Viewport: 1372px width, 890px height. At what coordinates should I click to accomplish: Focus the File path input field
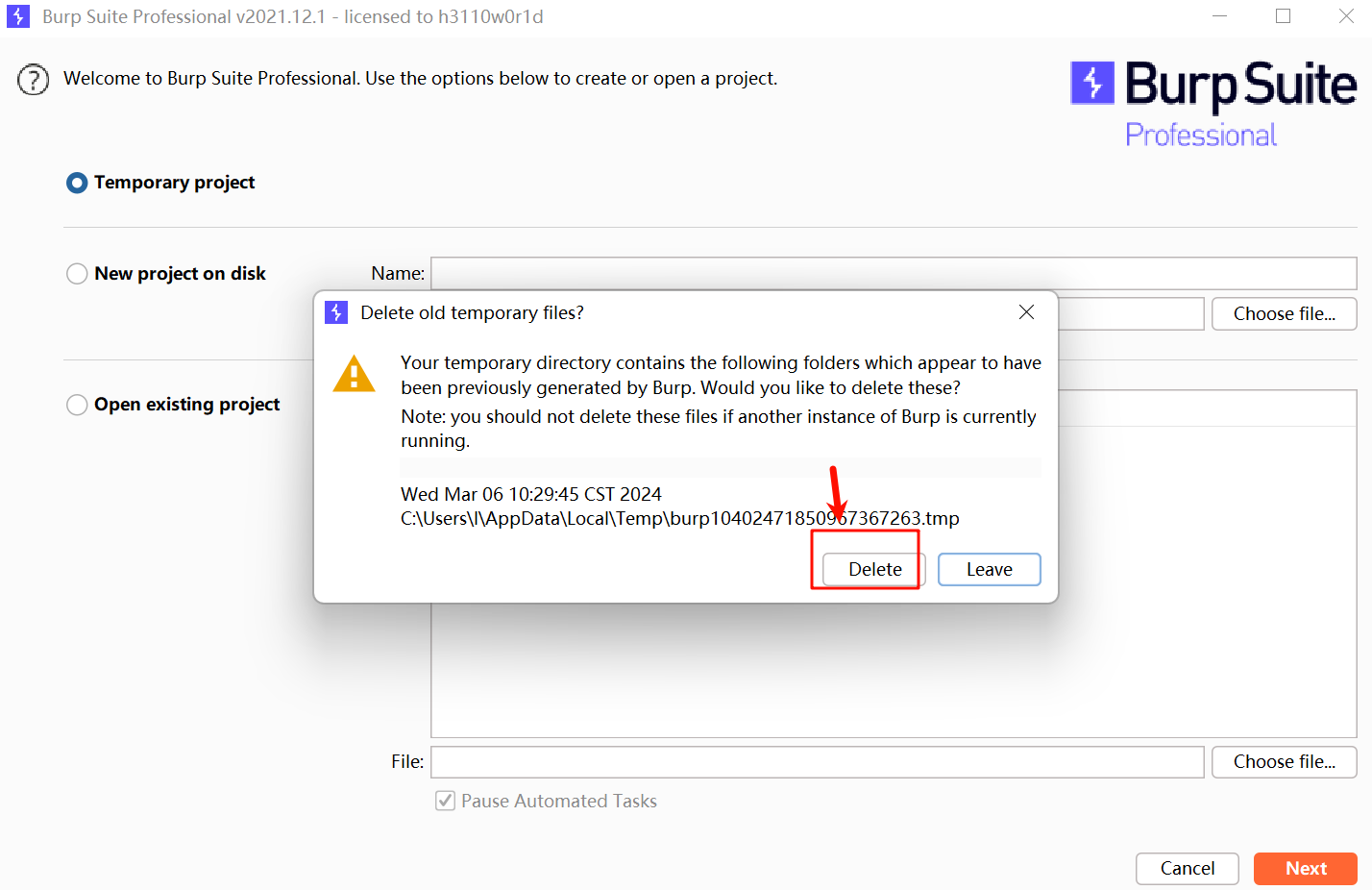[817, 761]
